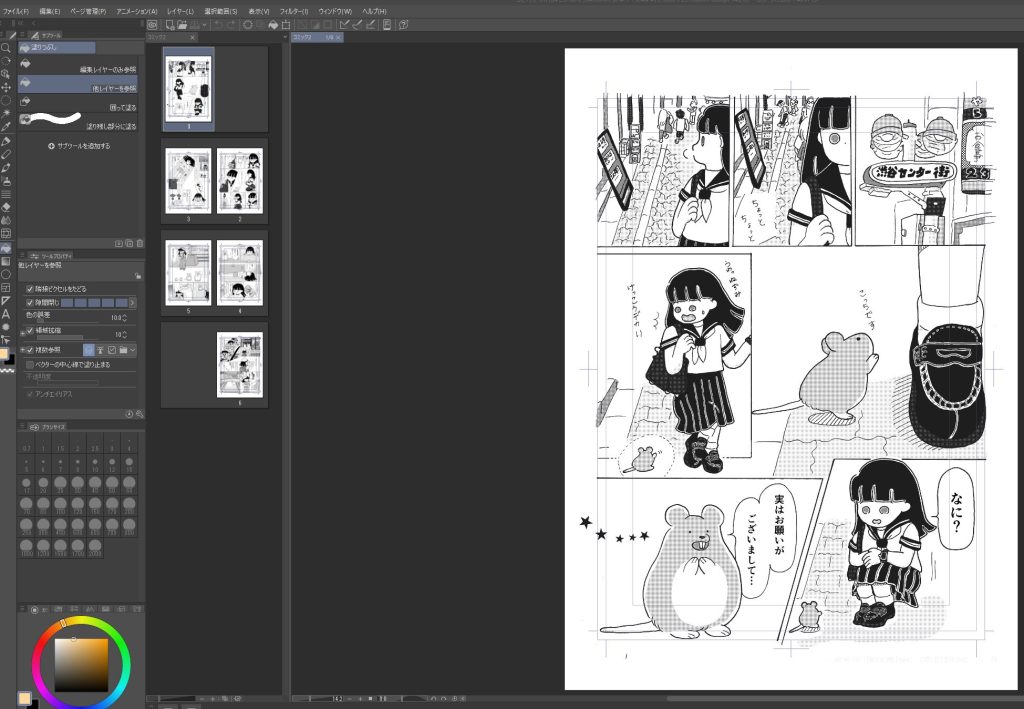Viewport: 1024px width, 709px height.
Task: Select the Text tool
Action: tap(6, 313)
